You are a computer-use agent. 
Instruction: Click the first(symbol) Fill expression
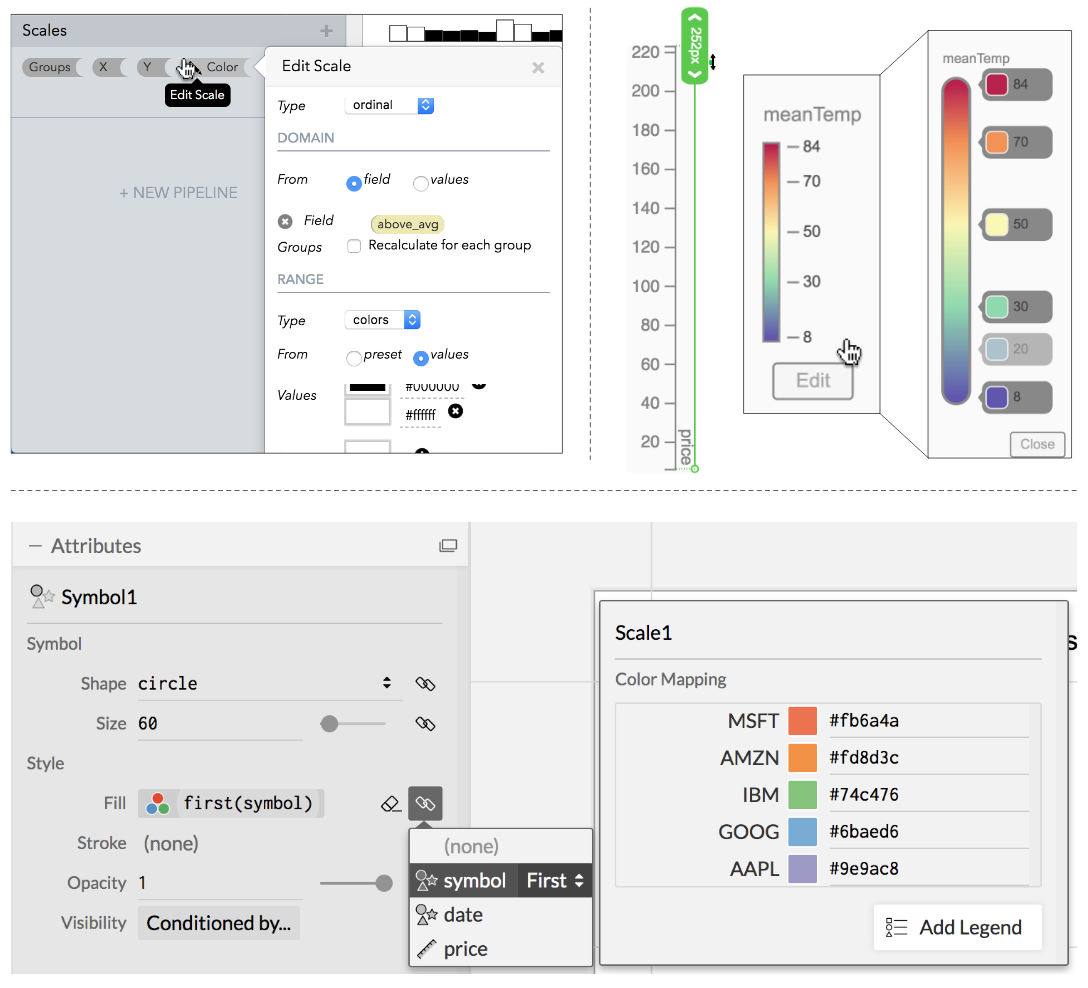248,803
